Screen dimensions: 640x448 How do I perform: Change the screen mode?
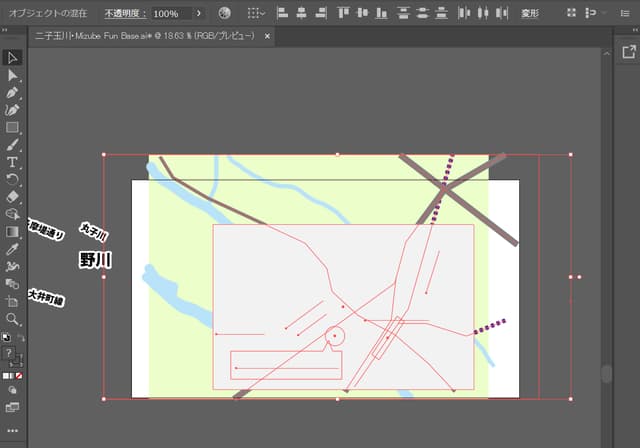tap(12, 407)
